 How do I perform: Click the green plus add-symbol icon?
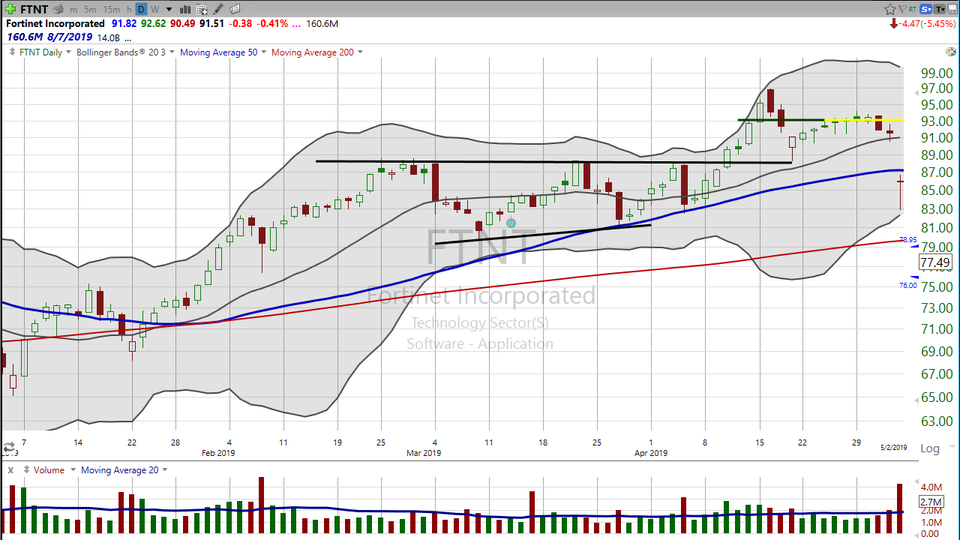(x=10, y=9)
